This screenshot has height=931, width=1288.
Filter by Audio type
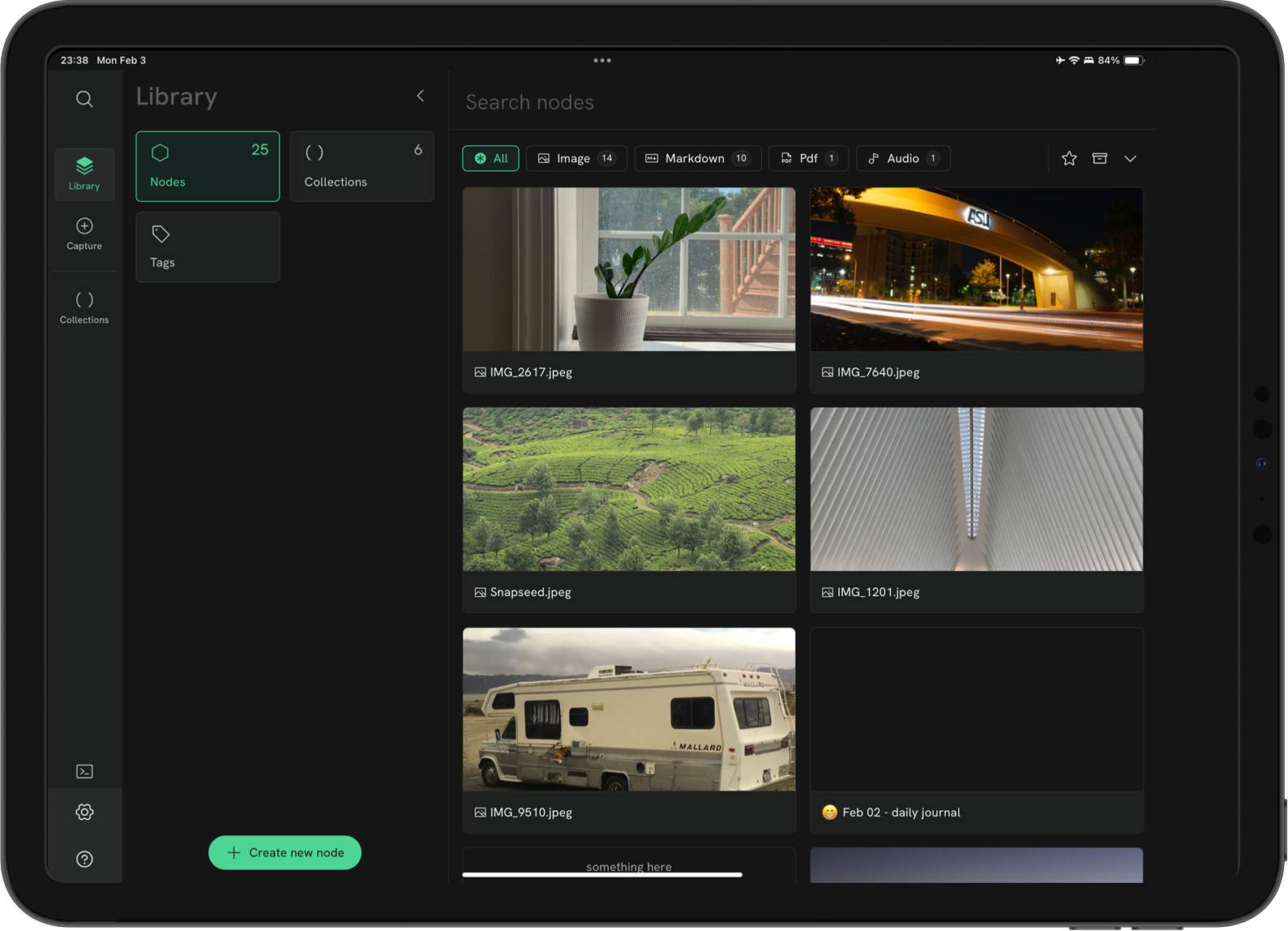[x=903, y=158]
